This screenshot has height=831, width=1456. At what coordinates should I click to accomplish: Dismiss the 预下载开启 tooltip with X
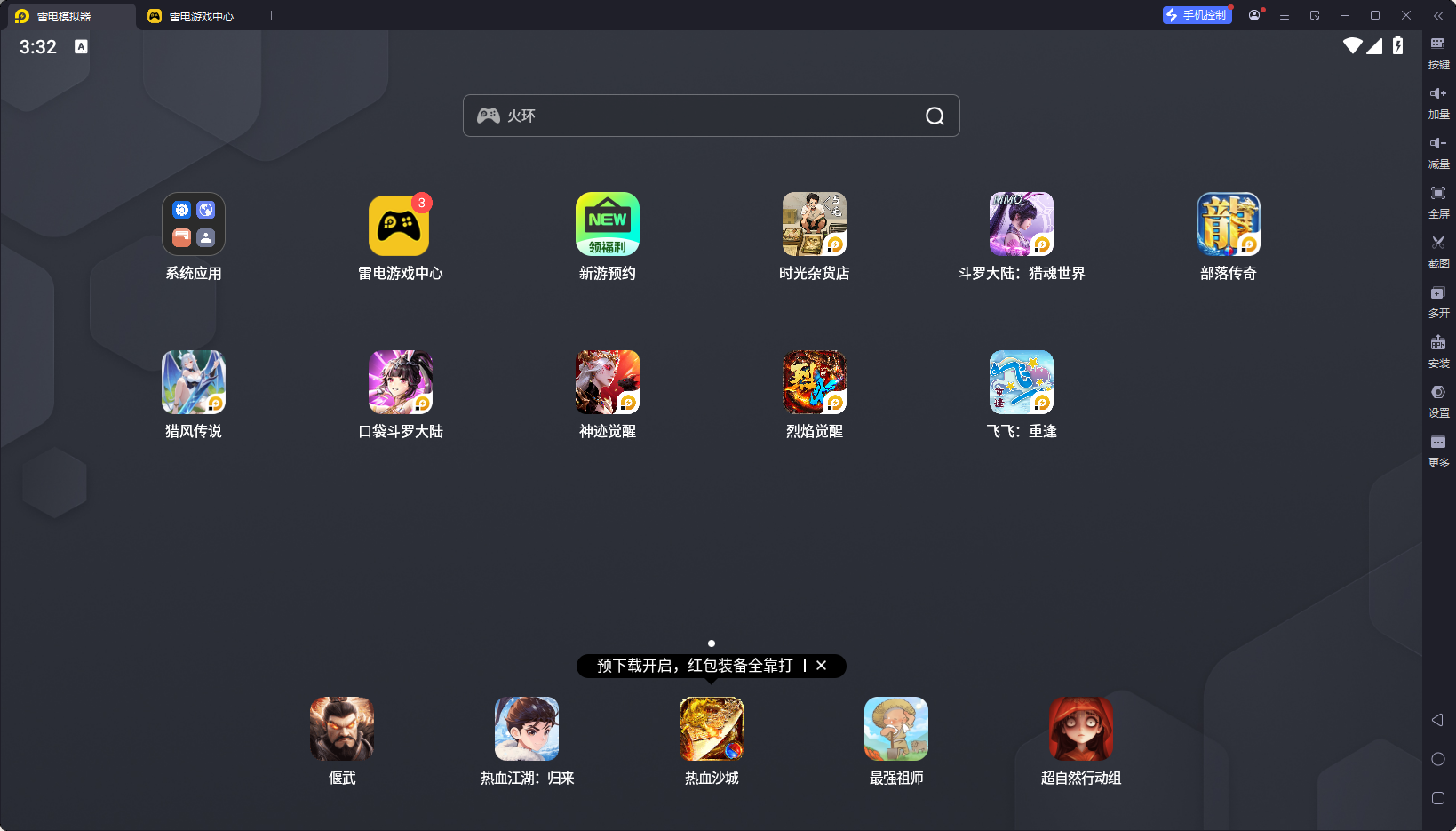pyautogui.click(x=822, y=666)
